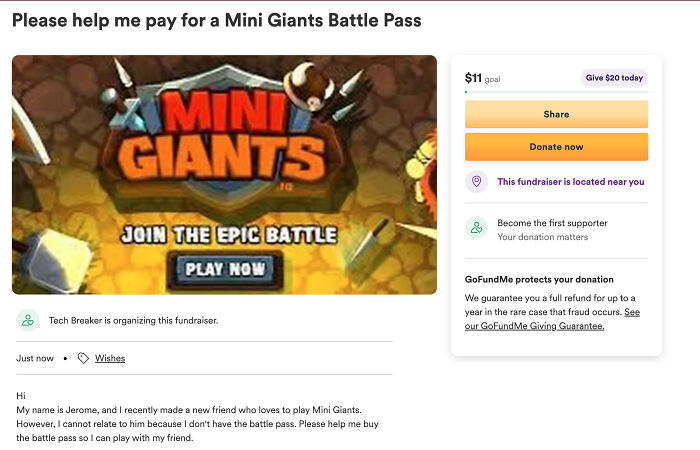Click the Share button
The width and height of the screenshot is (700, 450).
(556, 114)
